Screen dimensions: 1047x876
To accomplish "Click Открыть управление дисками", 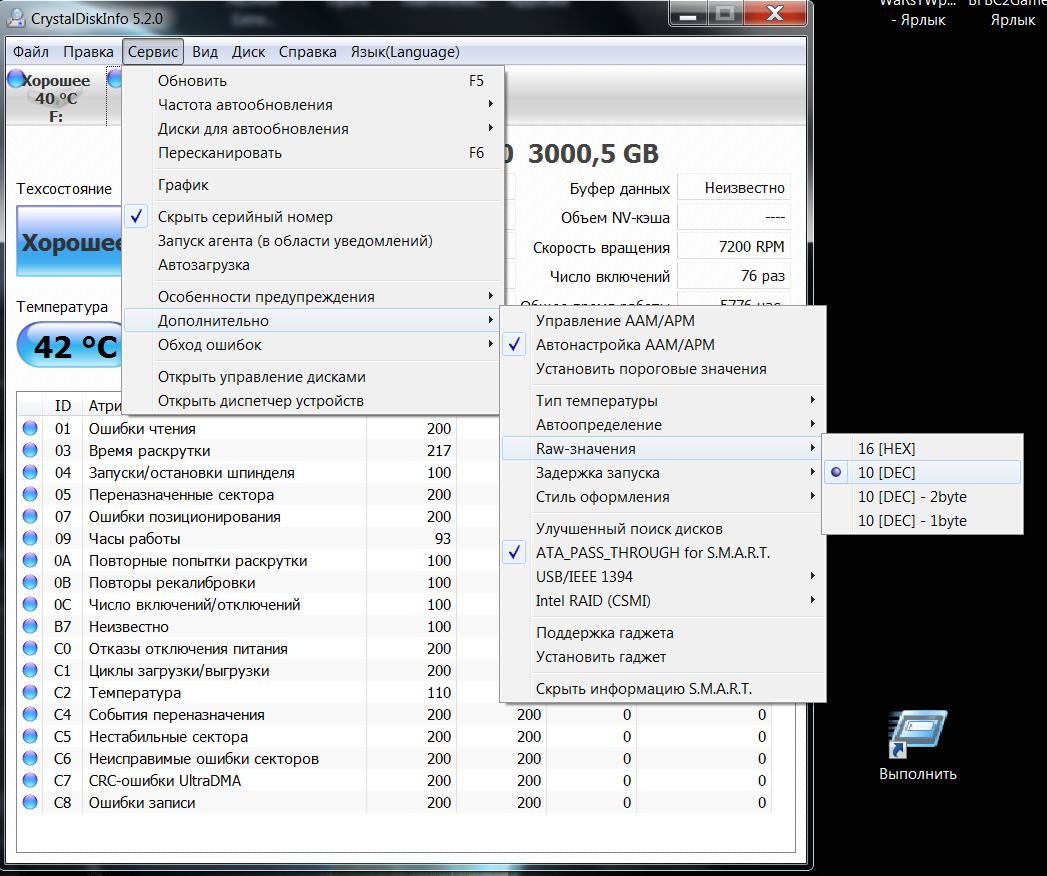I will coord(312,377).
